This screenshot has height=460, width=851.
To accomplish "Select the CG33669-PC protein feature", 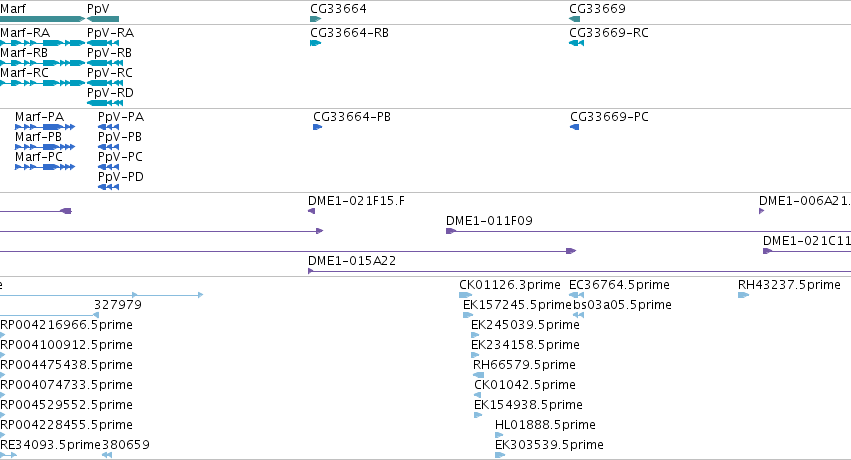I will [575, 127].
